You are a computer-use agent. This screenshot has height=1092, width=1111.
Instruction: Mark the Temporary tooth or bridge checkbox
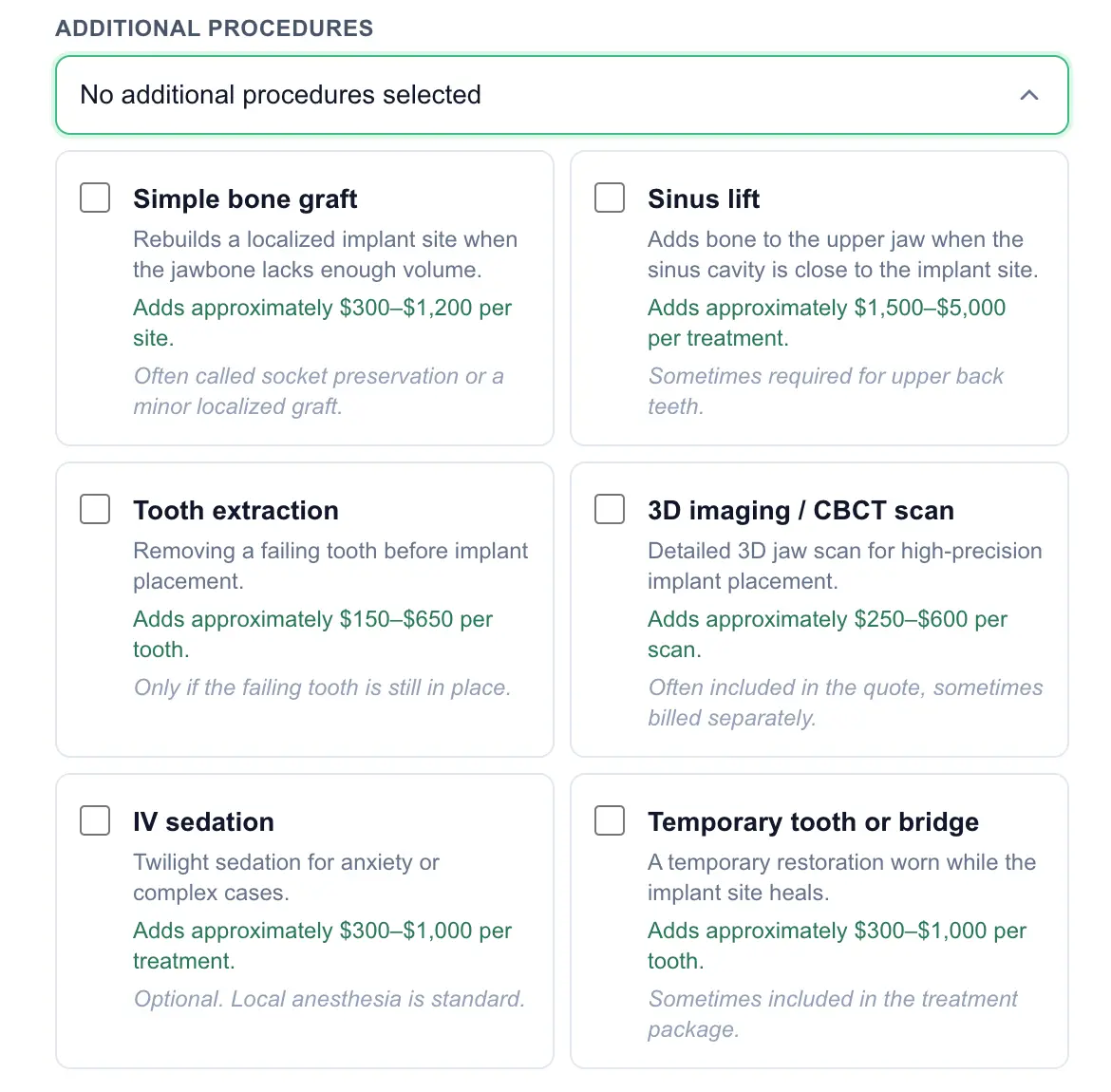pos(610,820)
